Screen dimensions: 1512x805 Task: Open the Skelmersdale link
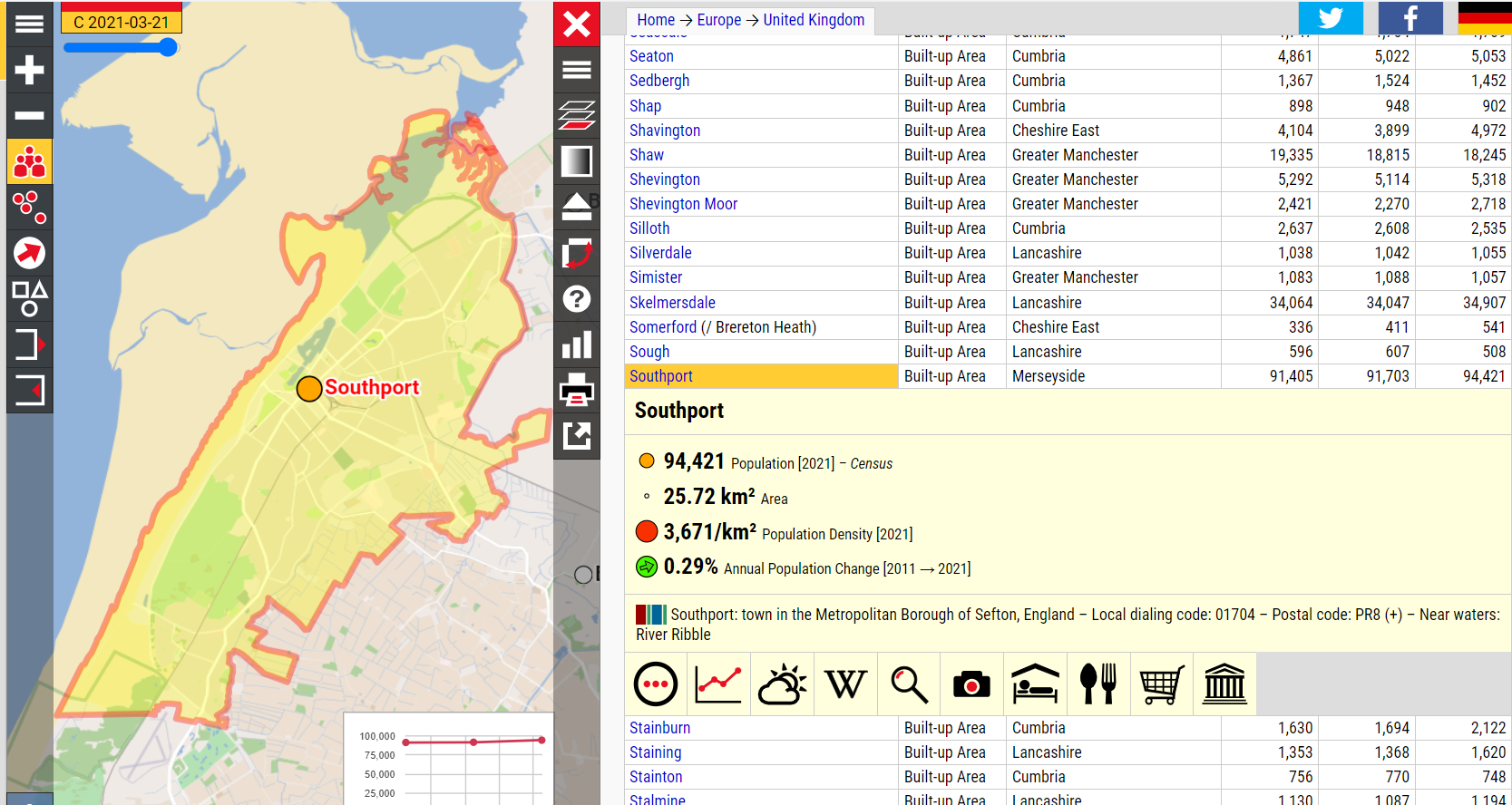pos(672,303)
